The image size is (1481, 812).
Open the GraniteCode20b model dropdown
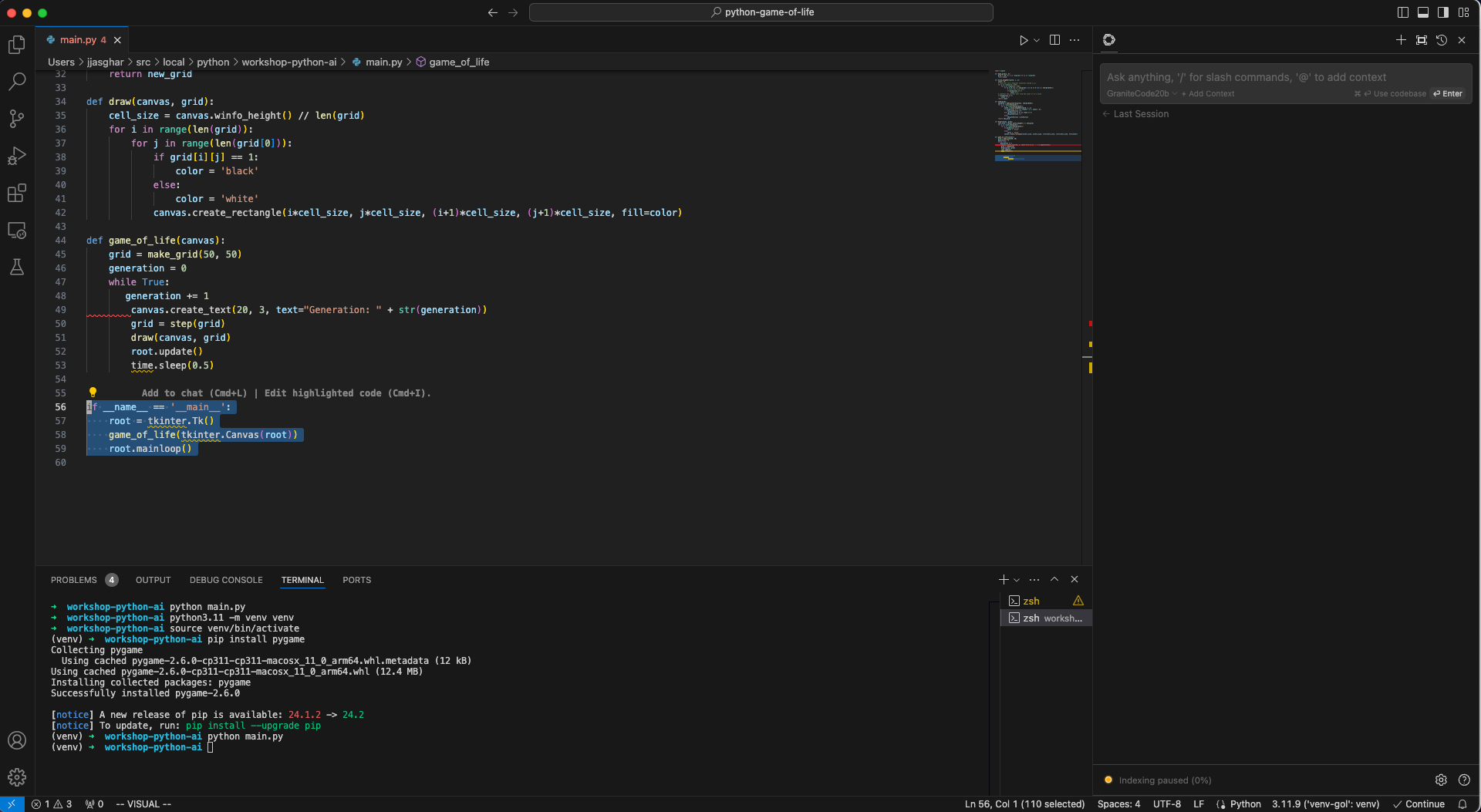point(1142,93)
